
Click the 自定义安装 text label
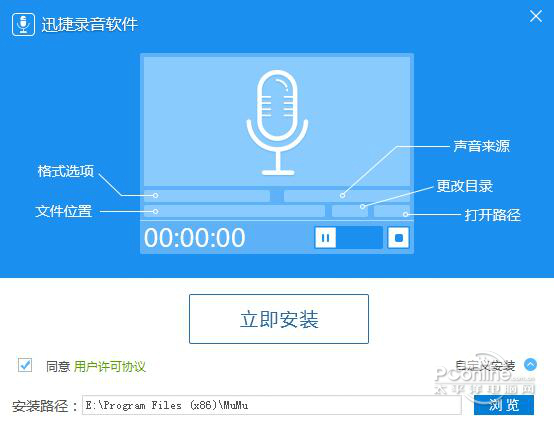pyautogui.click(x=485, y=365)
